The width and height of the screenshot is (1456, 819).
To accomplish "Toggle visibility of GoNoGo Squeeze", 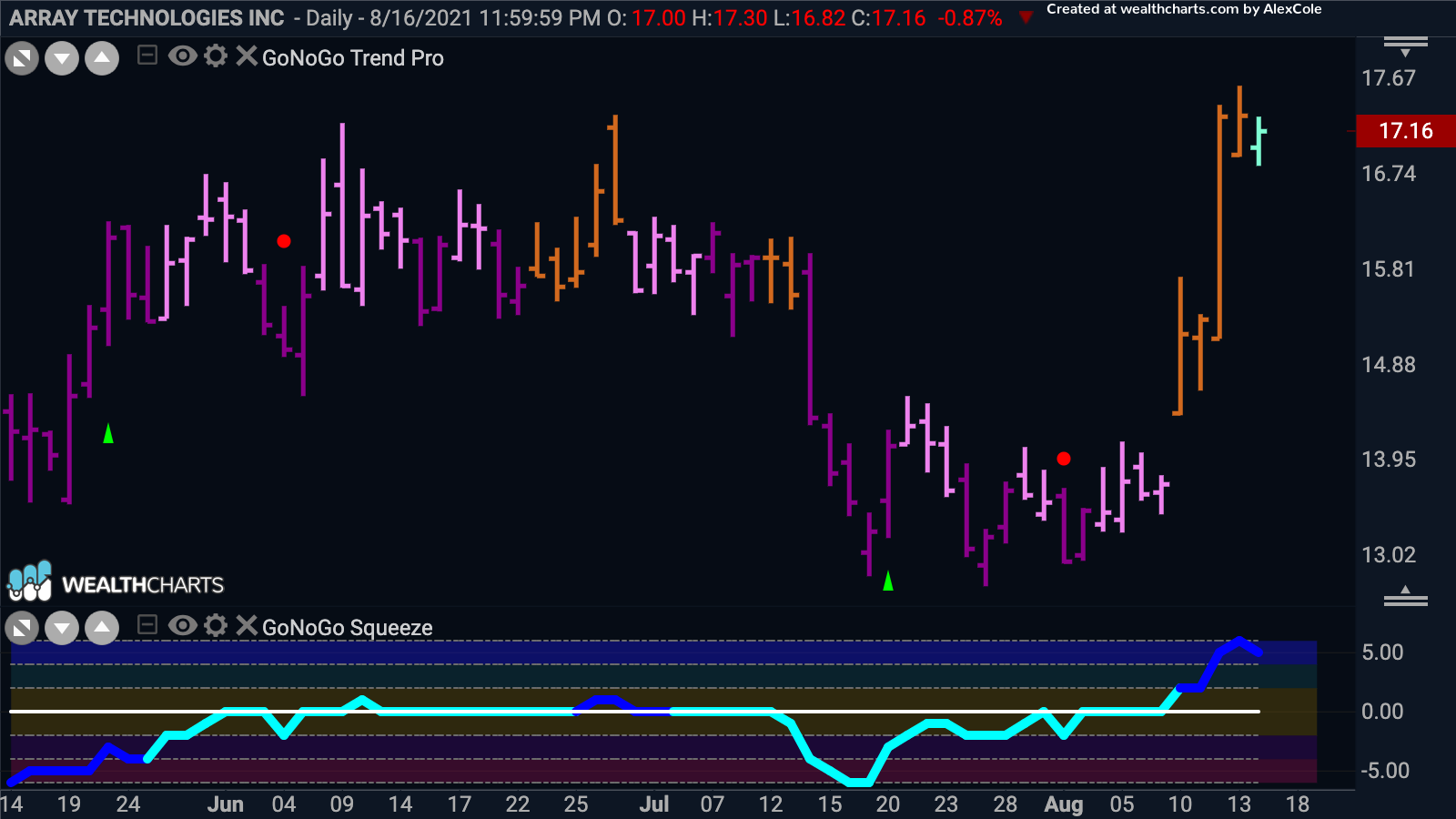I will (x=182, y=625).
